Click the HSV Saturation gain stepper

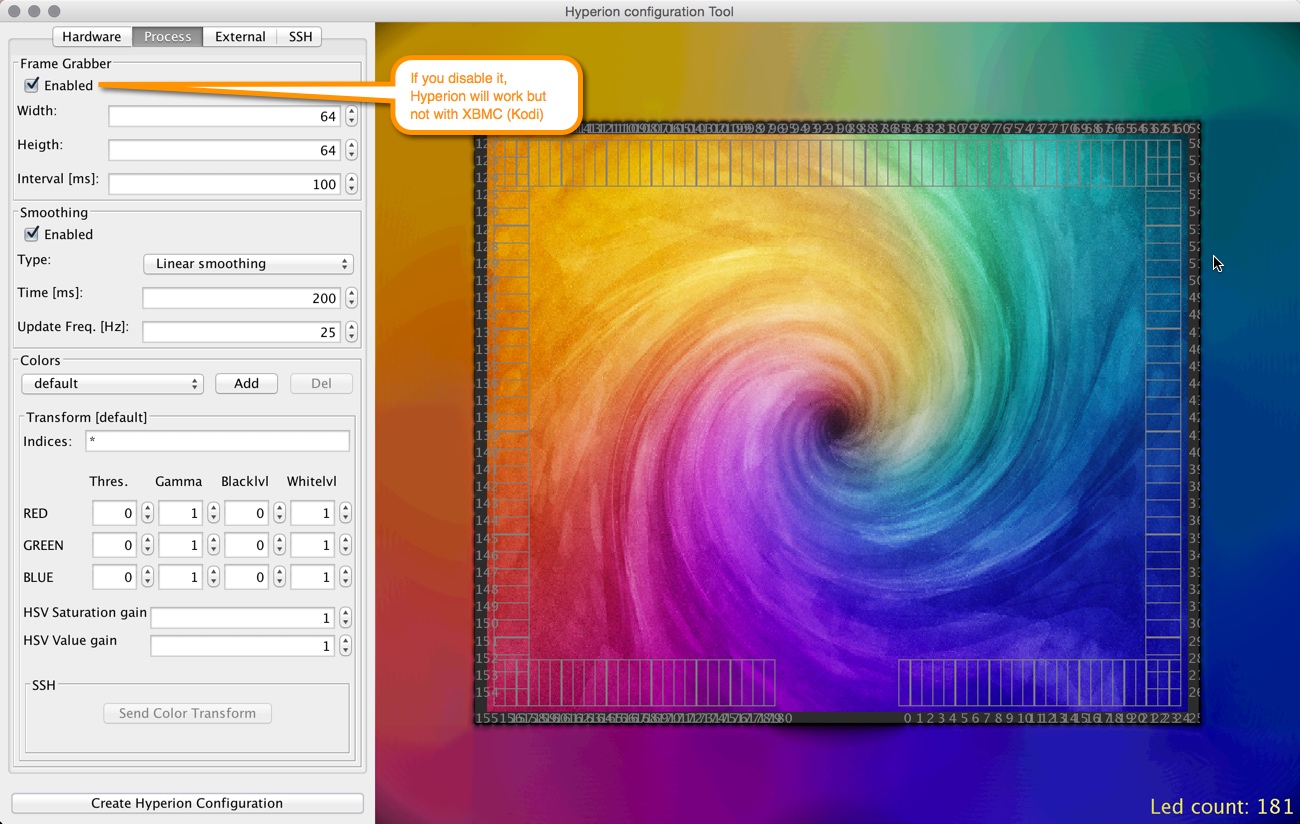tap(345, 619)
